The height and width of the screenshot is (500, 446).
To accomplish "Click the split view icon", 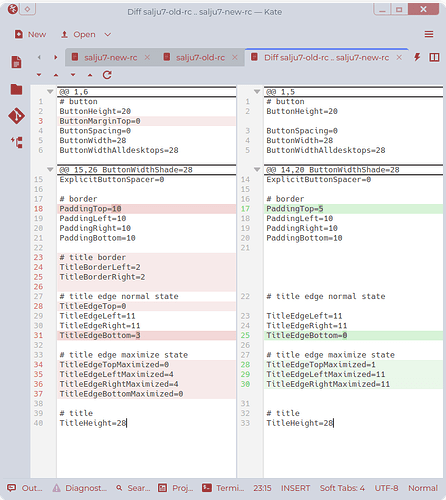I will click(434, 57).
